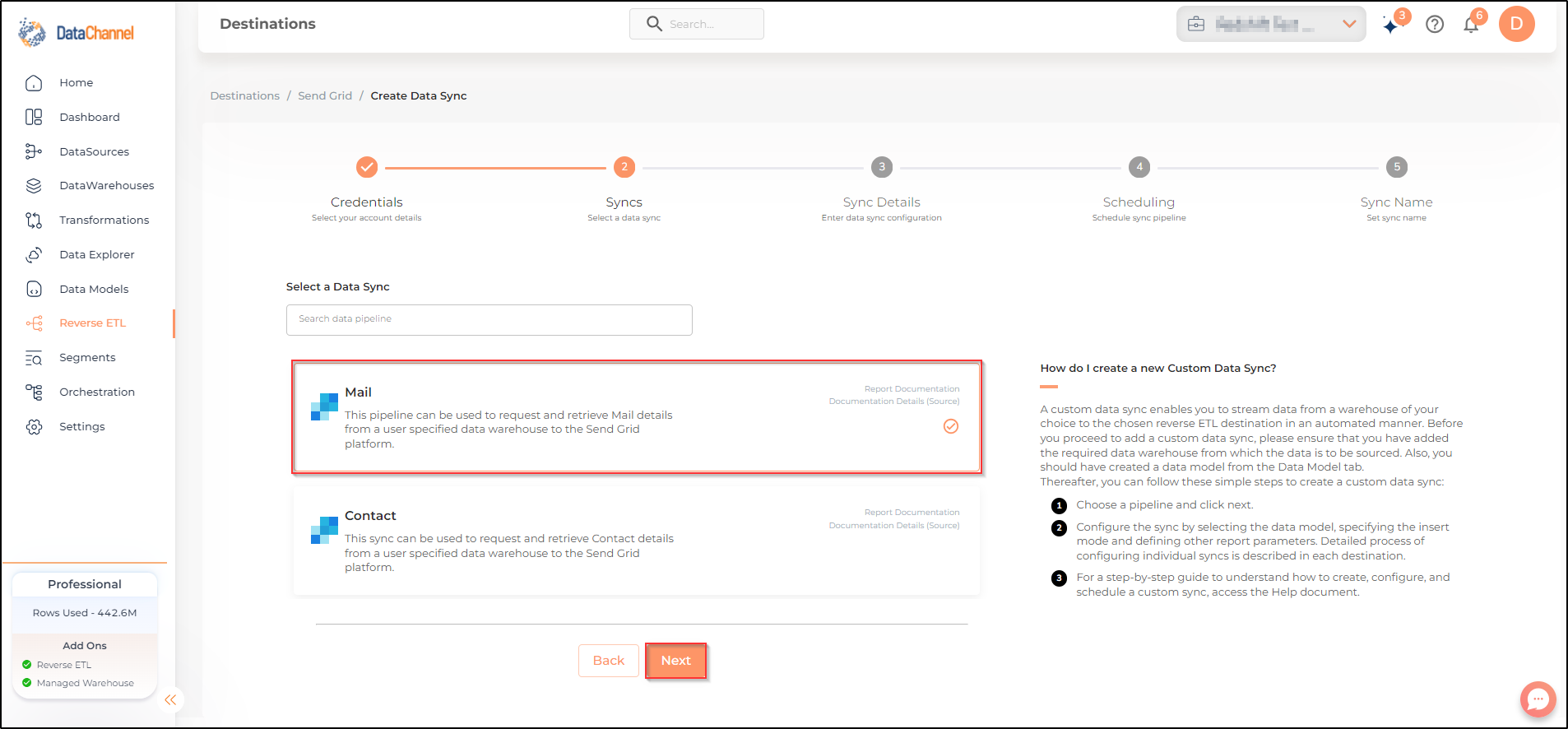Viewport: 1568px width, 729px height.
Task: Click the DataSources sidebar icon
Action: [34, 151]
